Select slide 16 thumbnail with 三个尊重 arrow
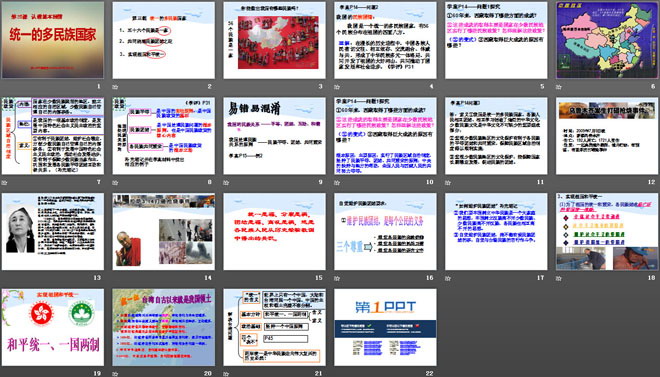Viewport: 660px width, 377px height. tap(385, 231)
